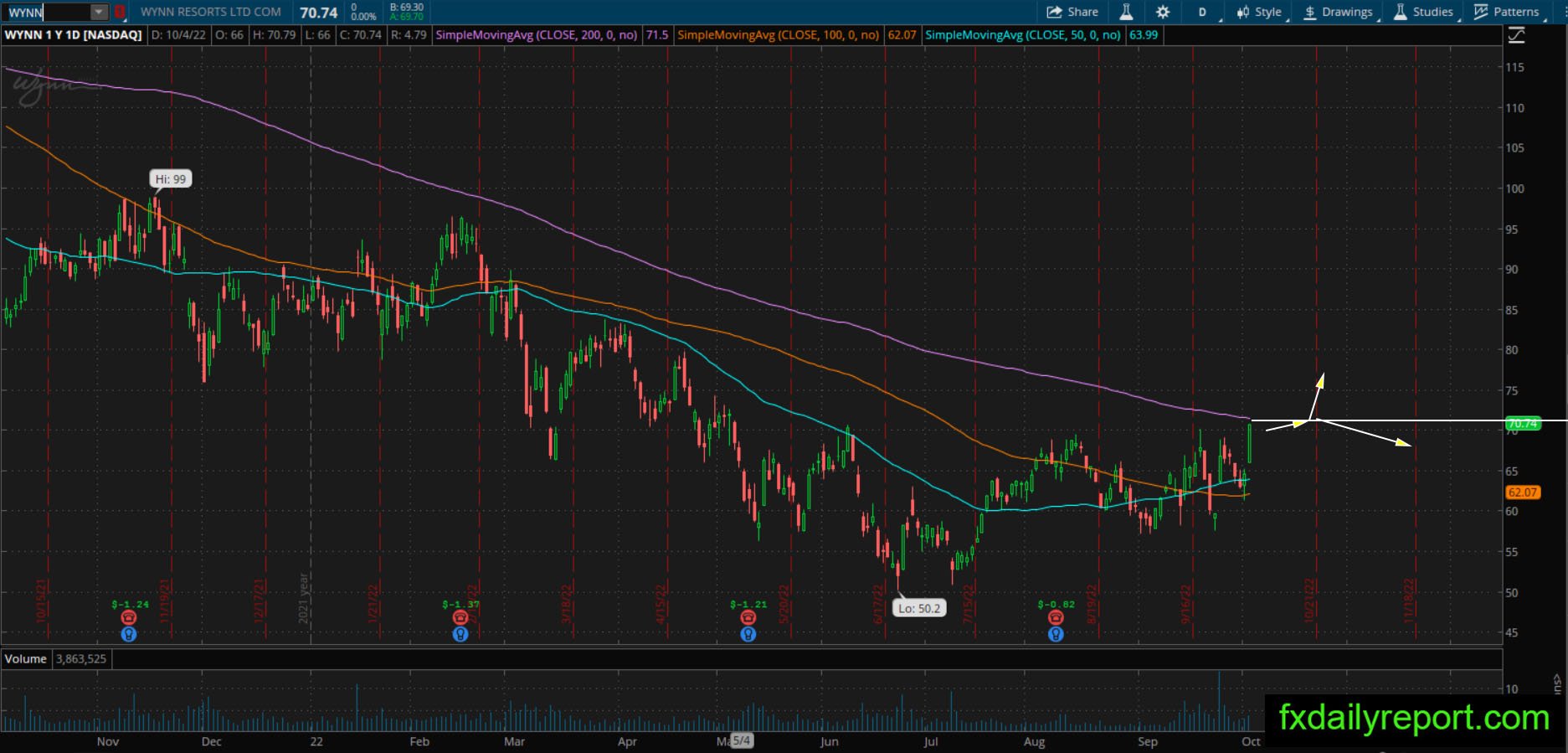The image size is (1568, 753).
Task: Click the $-0.82 earnings value
Action: tap(1056, 604)
